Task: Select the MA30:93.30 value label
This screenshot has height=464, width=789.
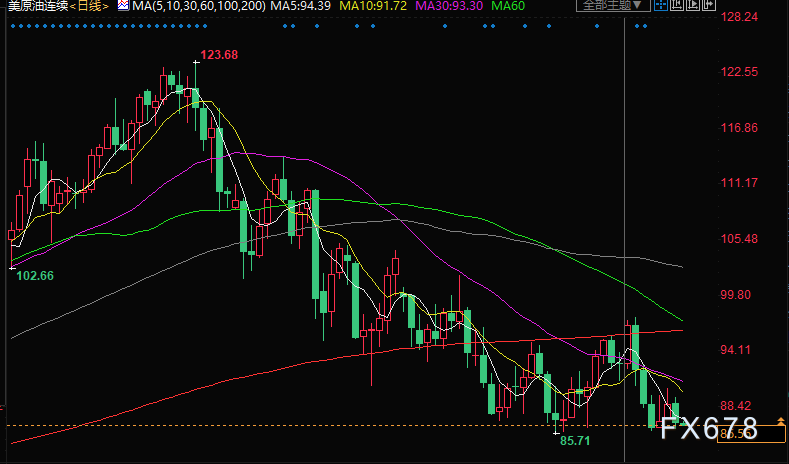Action: pos(449,6)
